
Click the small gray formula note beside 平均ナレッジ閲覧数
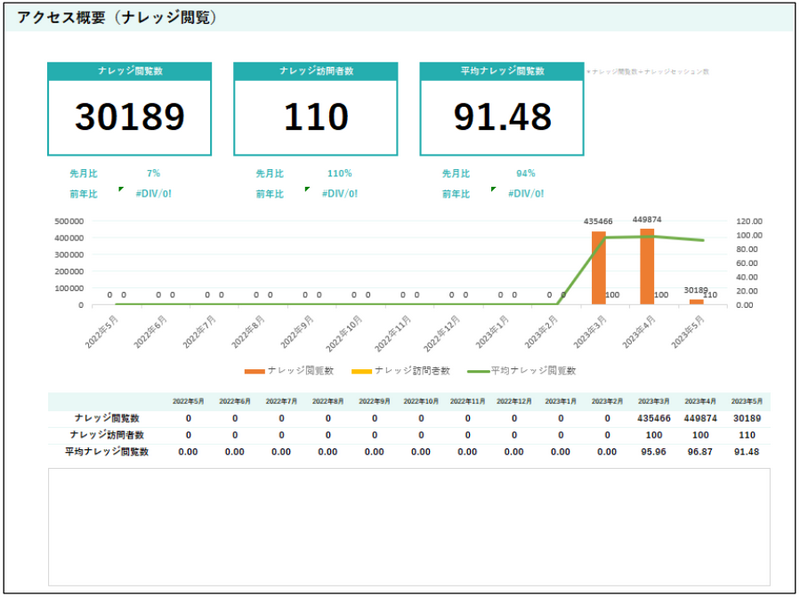coord(648,72)
